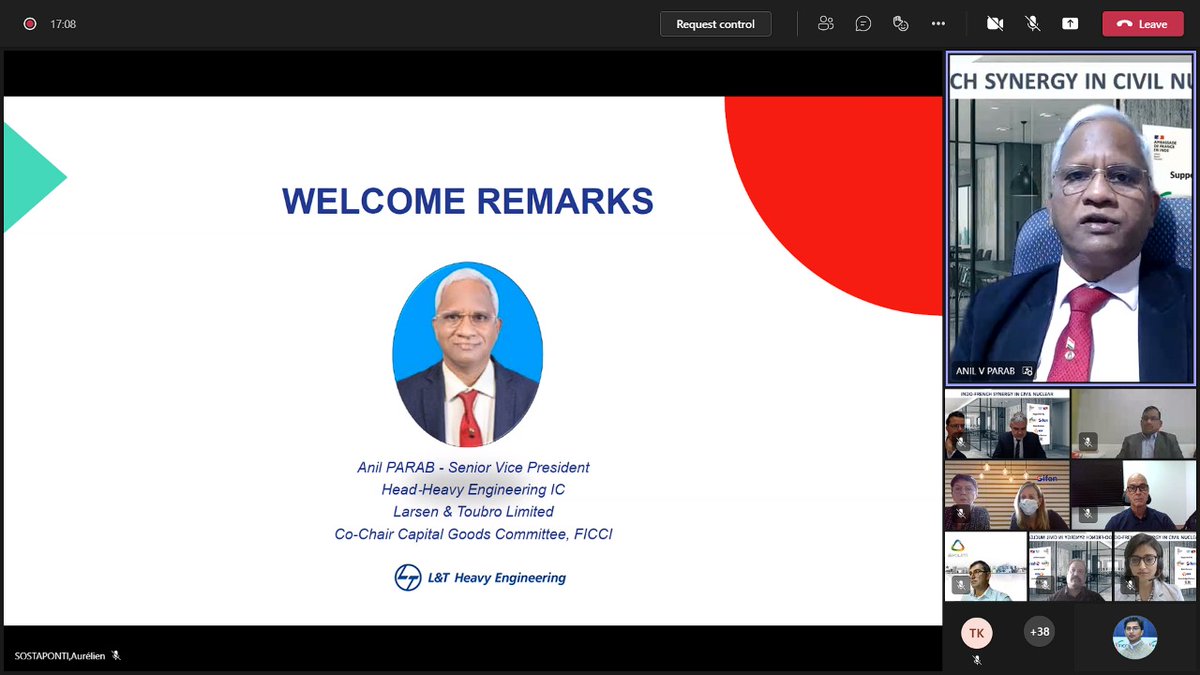This screenshot has width=1200, height=675.
Task: Select the tile with two men in suits
Action: pyautogui.click(x=1006, y=424)
